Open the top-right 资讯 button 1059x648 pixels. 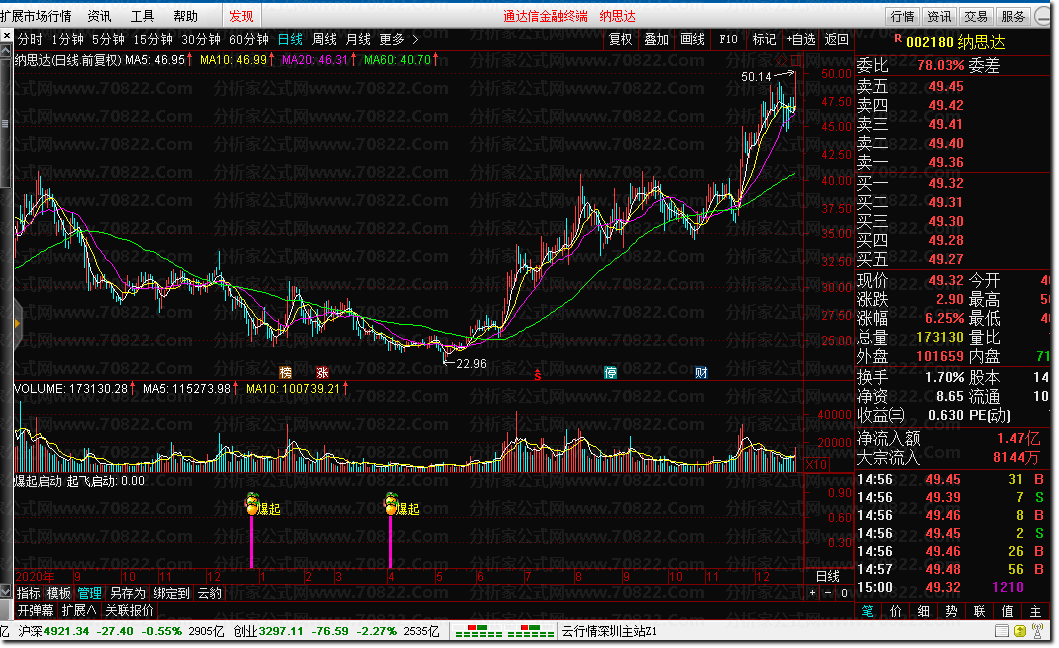(x=939, y=16)
